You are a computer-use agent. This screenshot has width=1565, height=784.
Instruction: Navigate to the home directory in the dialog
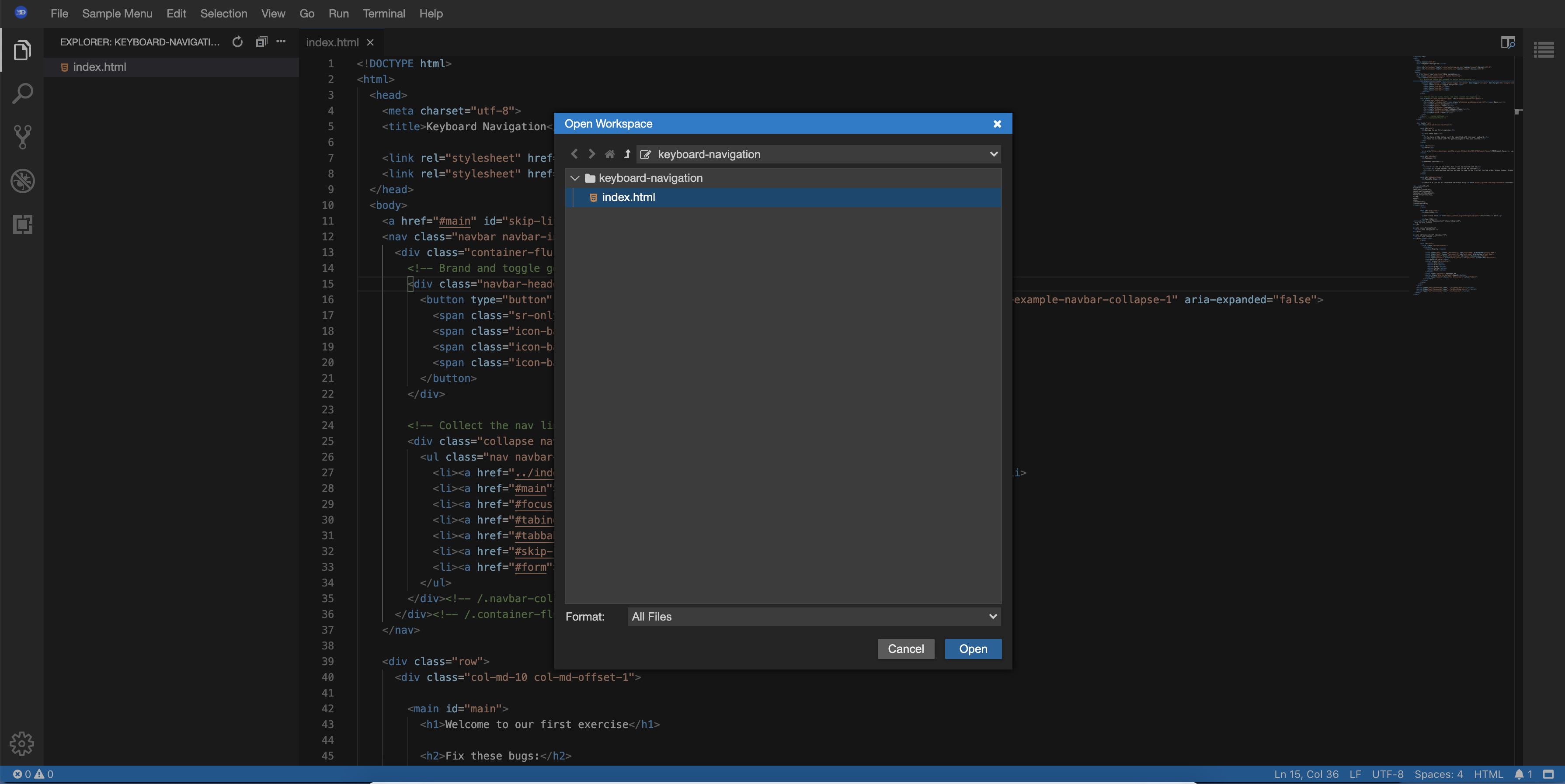pos(609,154)
